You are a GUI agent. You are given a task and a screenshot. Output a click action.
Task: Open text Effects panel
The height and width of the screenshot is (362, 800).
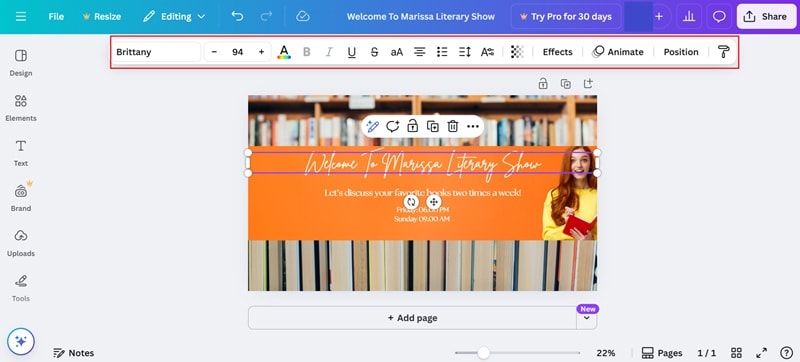tap(558, 52)
